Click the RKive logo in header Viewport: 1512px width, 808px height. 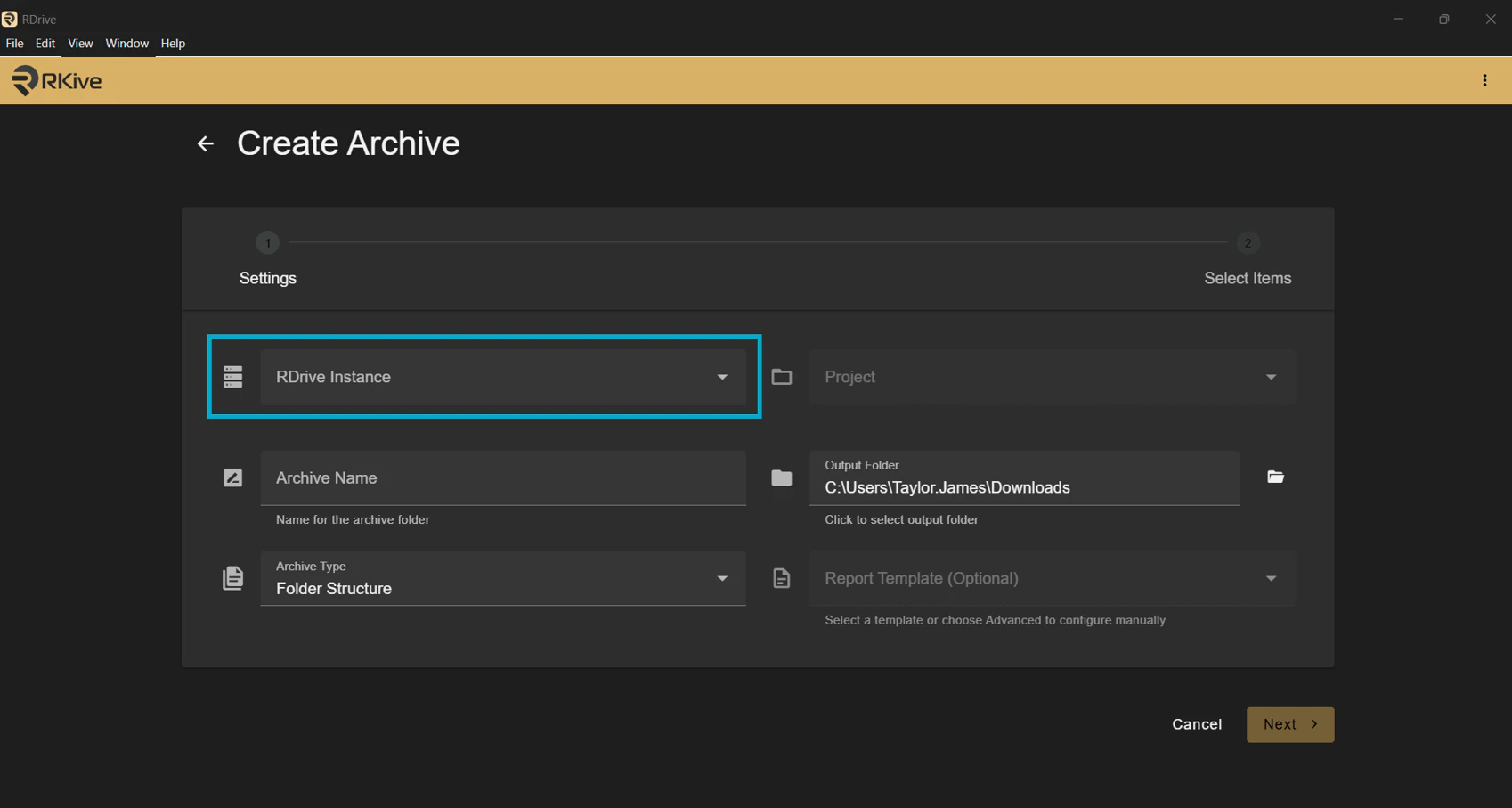pyautogui.click(x=57, y=81)
